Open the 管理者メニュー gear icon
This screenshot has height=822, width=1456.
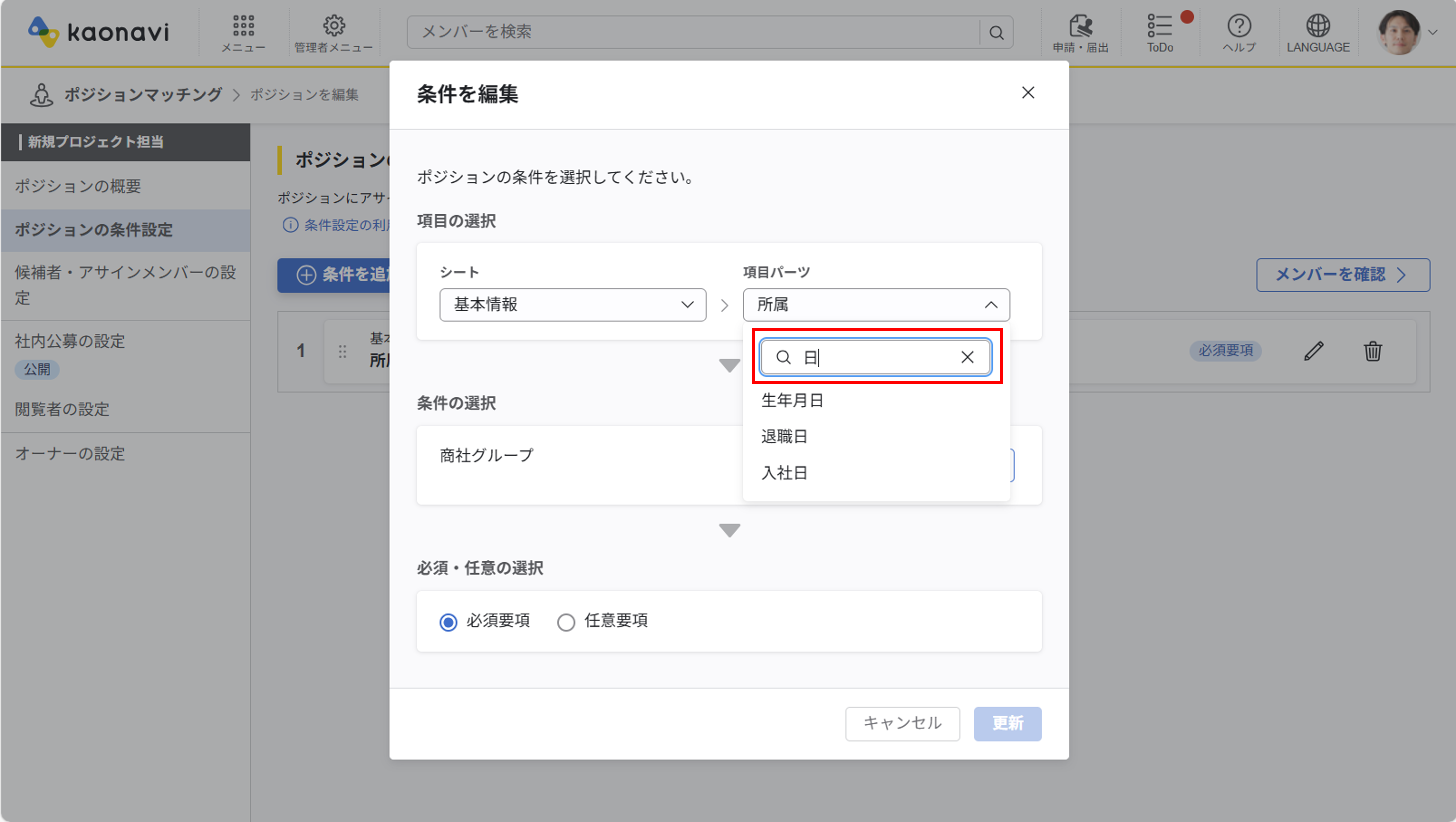(x=334, y=26)
